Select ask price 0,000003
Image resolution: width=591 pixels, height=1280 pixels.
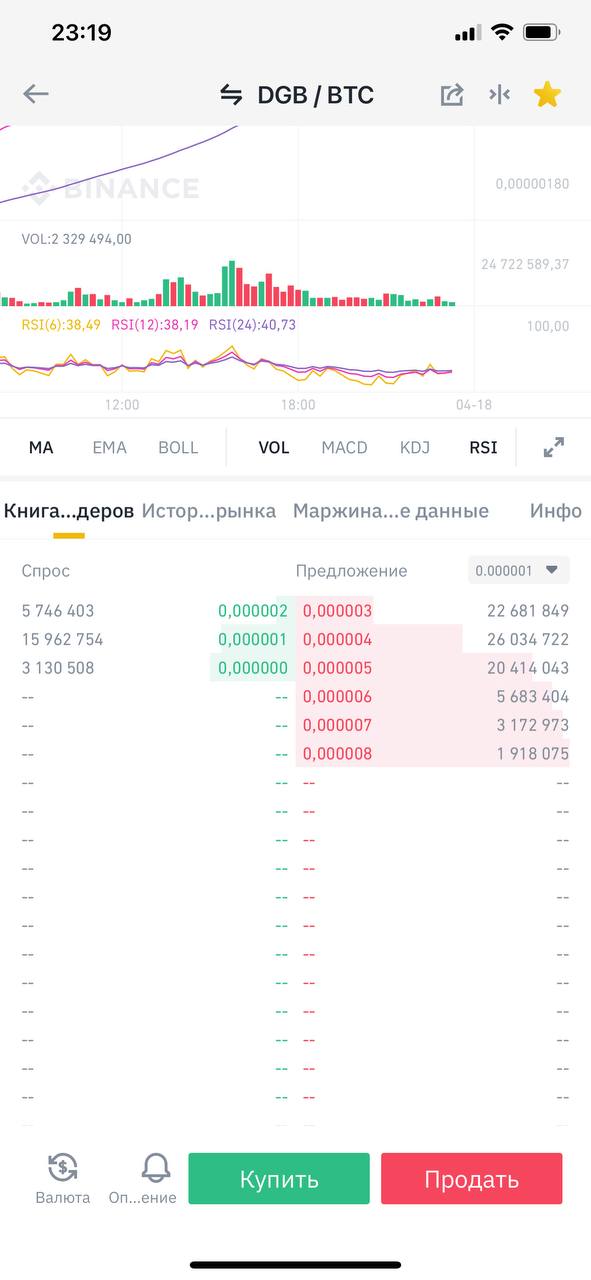[338, 611]
